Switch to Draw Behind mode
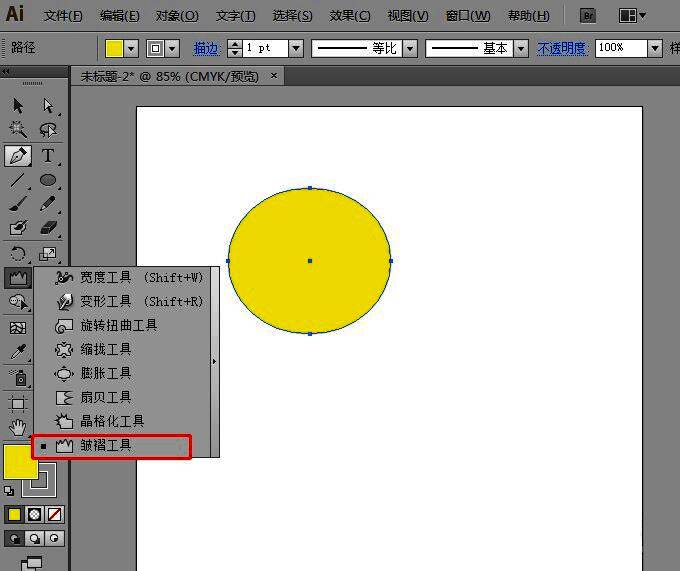This screenshot has width=680, height=571. 35,539
